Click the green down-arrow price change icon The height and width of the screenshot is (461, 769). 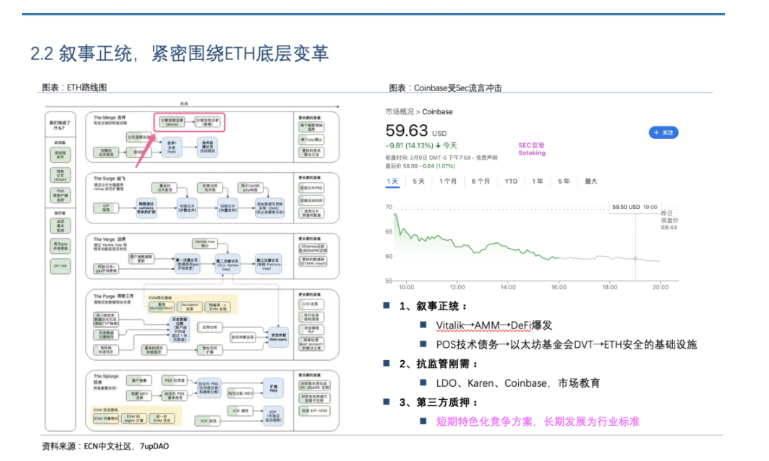438,146
